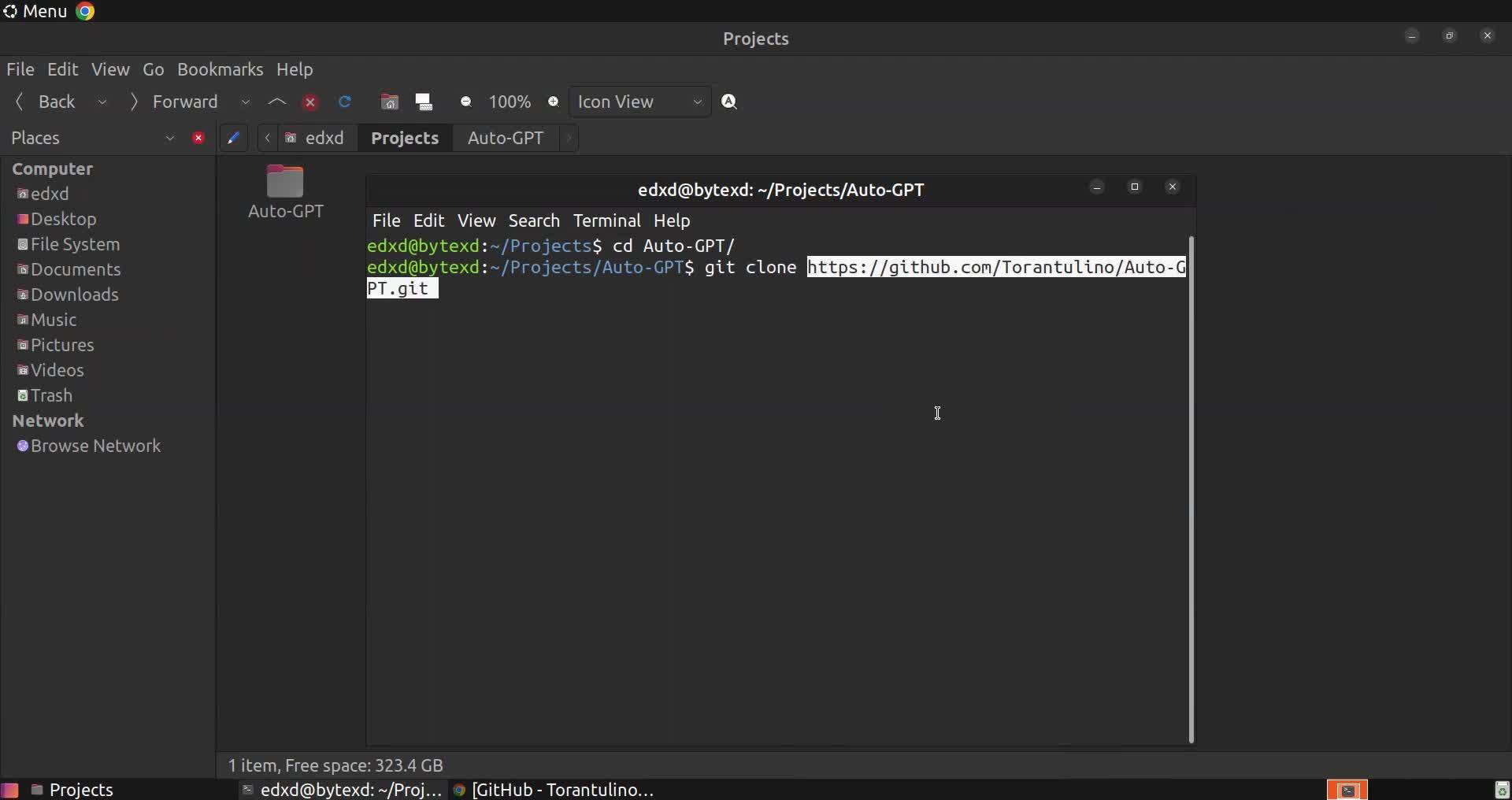1512x800 pixels.
Task: Switch to GitHub Torantulino Chrome taskbar button
Action: [554, 790]
